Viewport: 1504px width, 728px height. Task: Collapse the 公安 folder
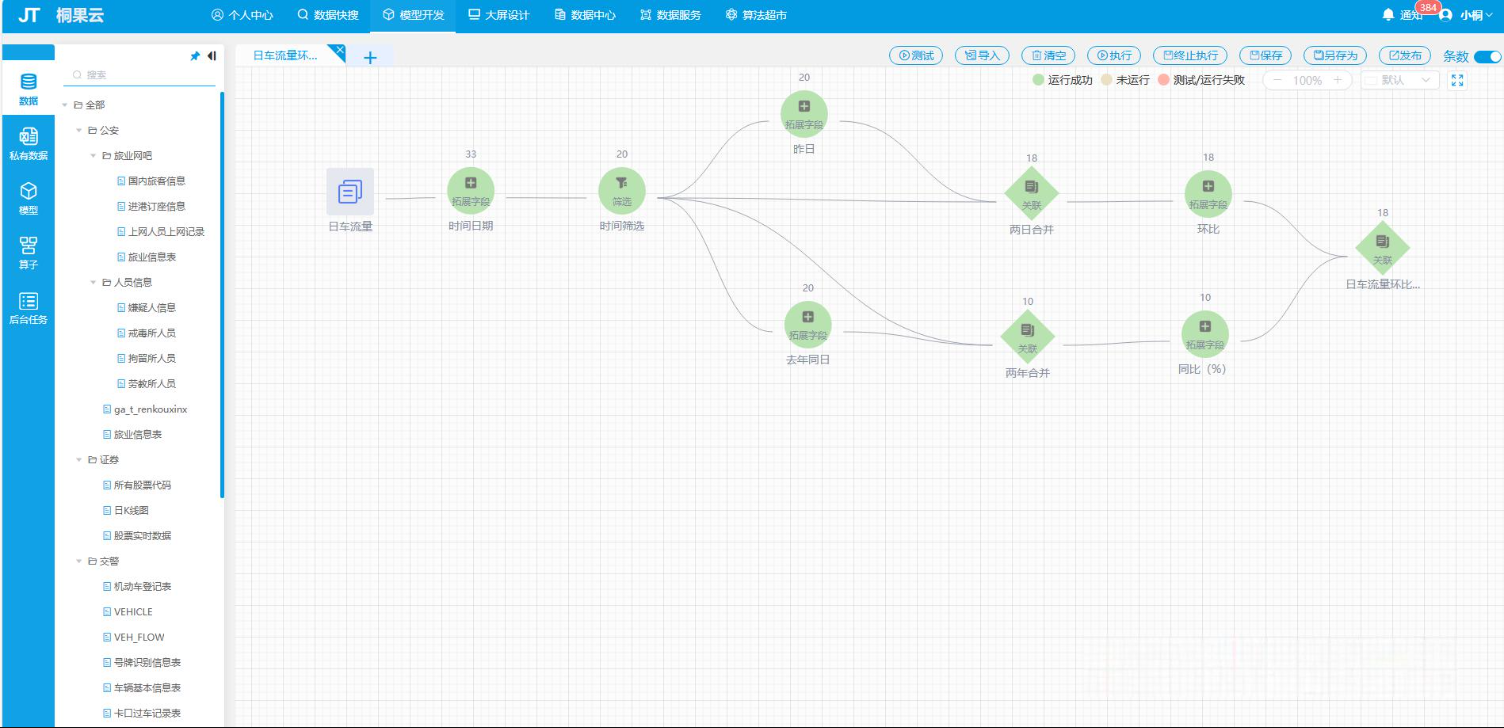point(79,130)
